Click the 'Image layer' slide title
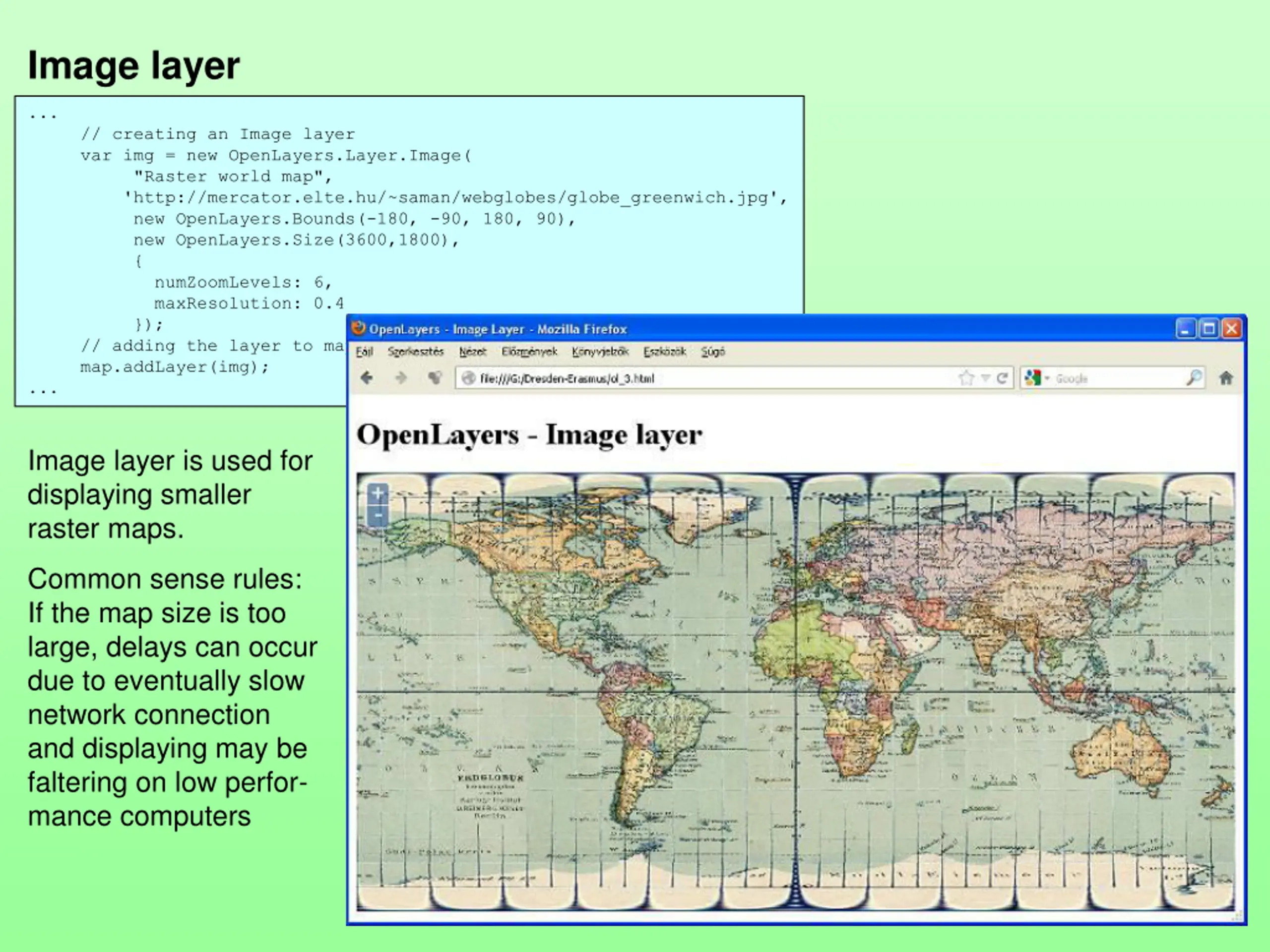 (x=133, y=66)
